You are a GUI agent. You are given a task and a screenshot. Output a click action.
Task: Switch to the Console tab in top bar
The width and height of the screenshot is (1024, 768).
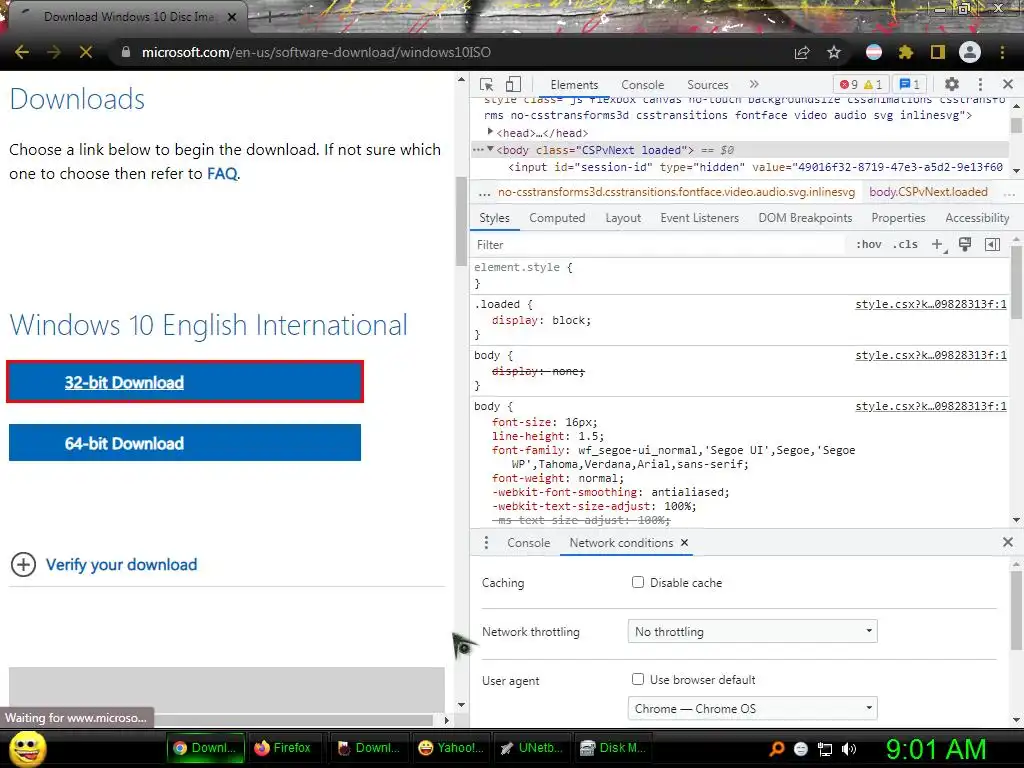[x=643, y=85]
